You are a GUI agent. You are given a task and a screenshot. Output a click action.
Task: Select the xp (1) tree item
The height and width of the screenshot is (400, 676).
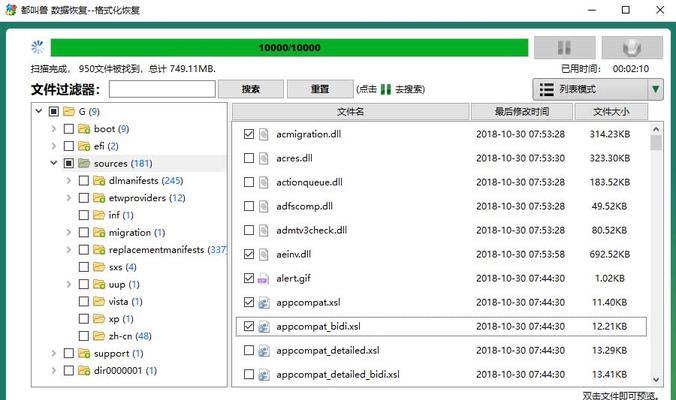pyautogui.click(x=121, y=319)
